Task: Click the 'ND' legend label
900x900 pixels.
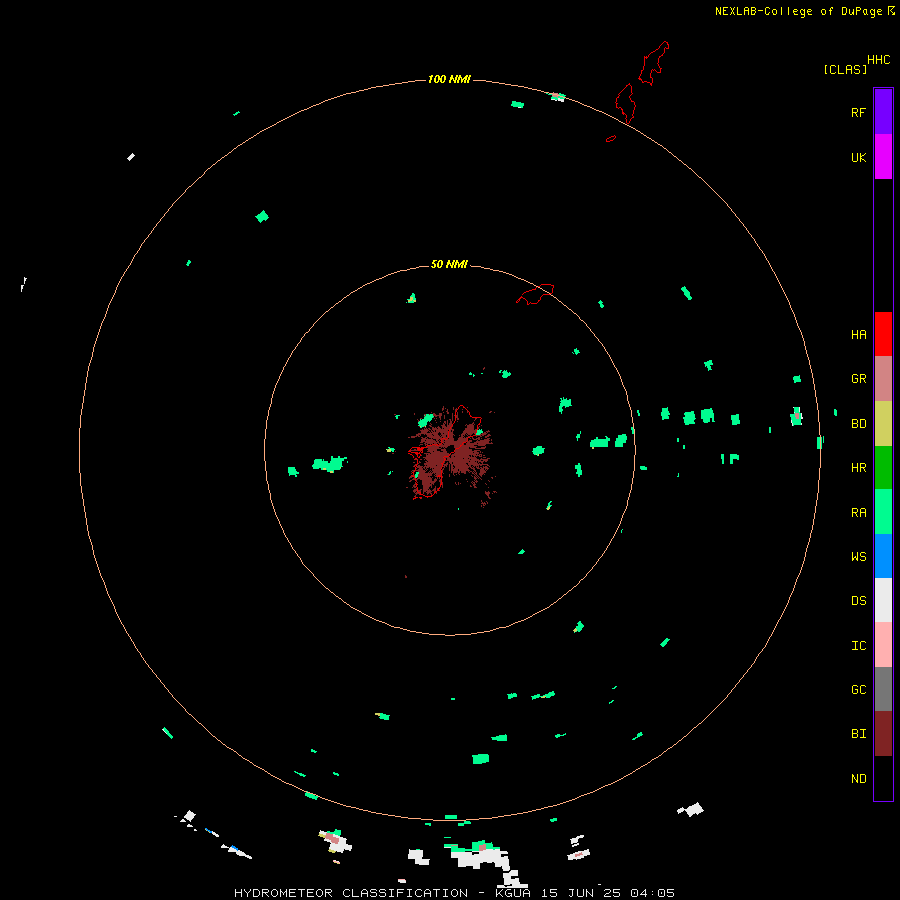Action: [x=858, y=779]
